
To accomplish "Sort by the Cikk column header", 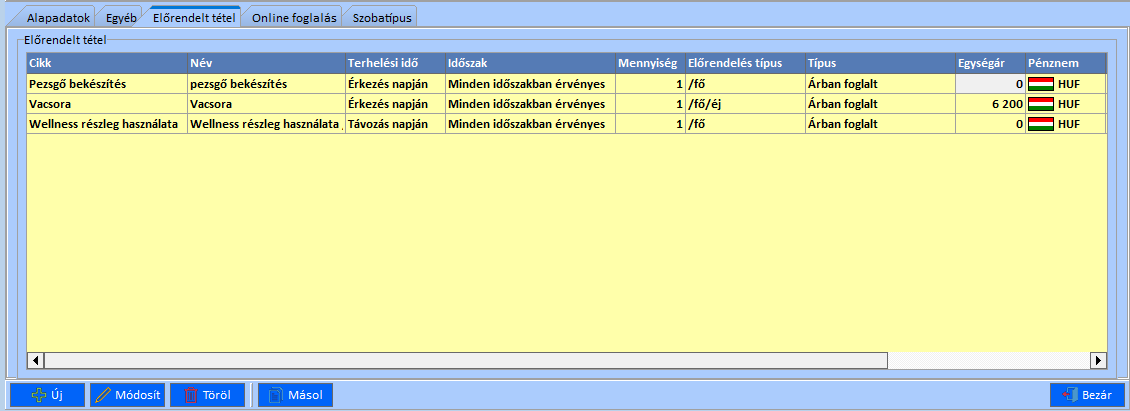I will 106,63.
